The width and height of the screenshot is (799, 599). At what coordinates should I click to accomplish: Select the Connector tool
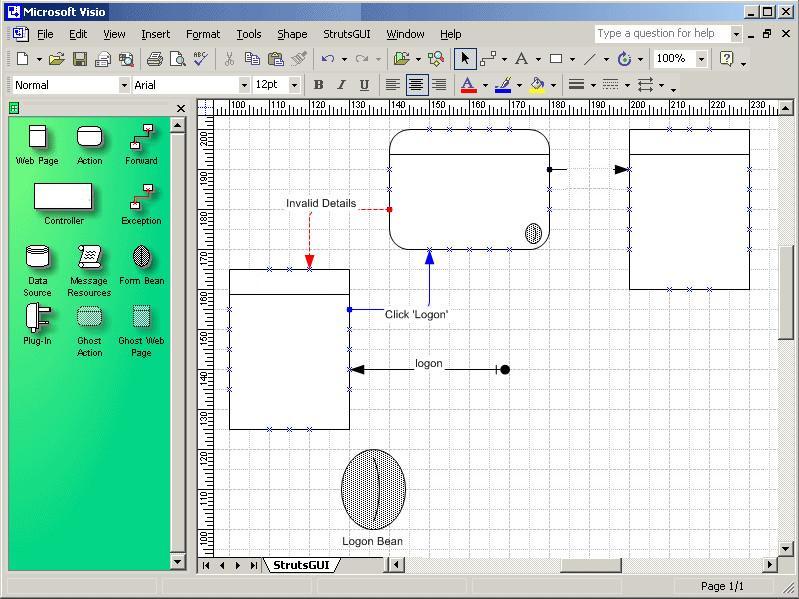(488, 59)
